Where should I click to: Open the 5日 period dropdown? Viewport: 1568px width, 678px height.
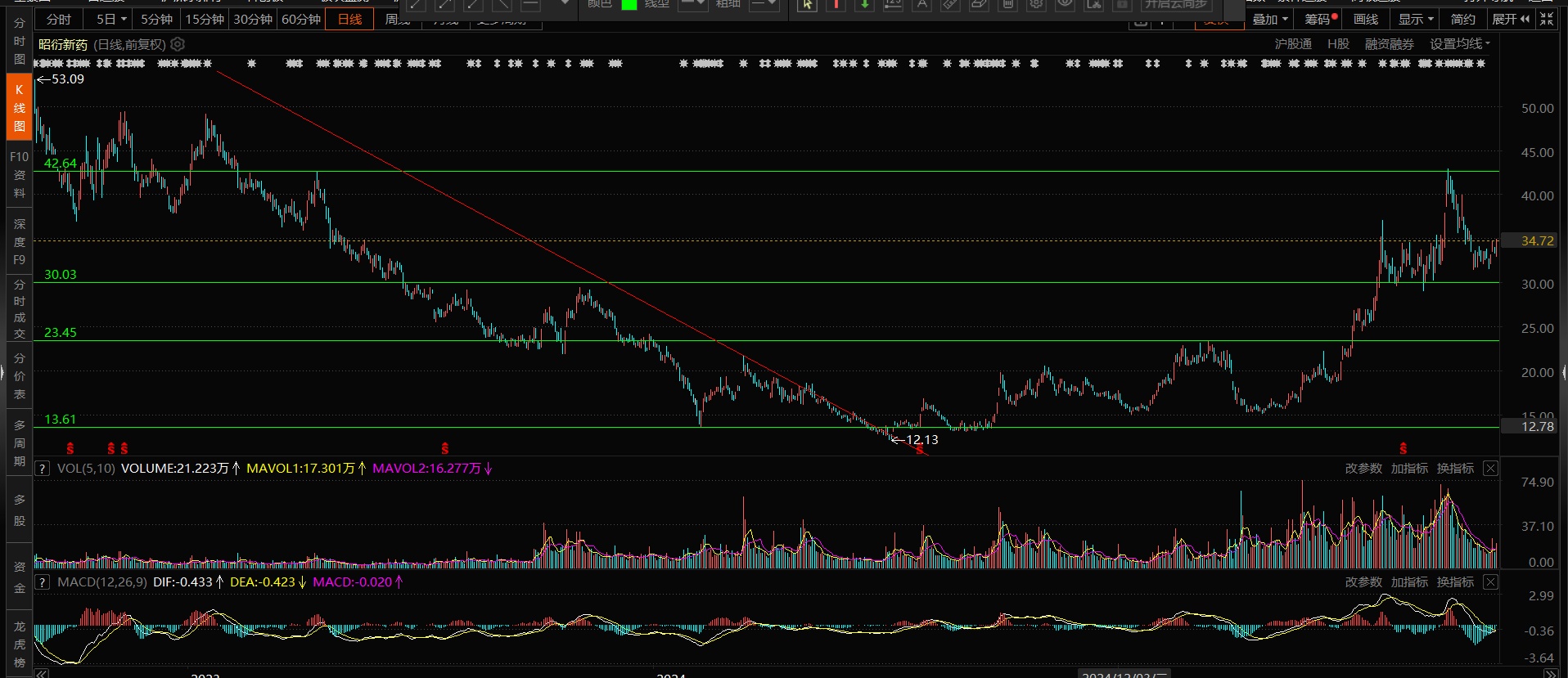pyautogui.click(x=111, y=19)
